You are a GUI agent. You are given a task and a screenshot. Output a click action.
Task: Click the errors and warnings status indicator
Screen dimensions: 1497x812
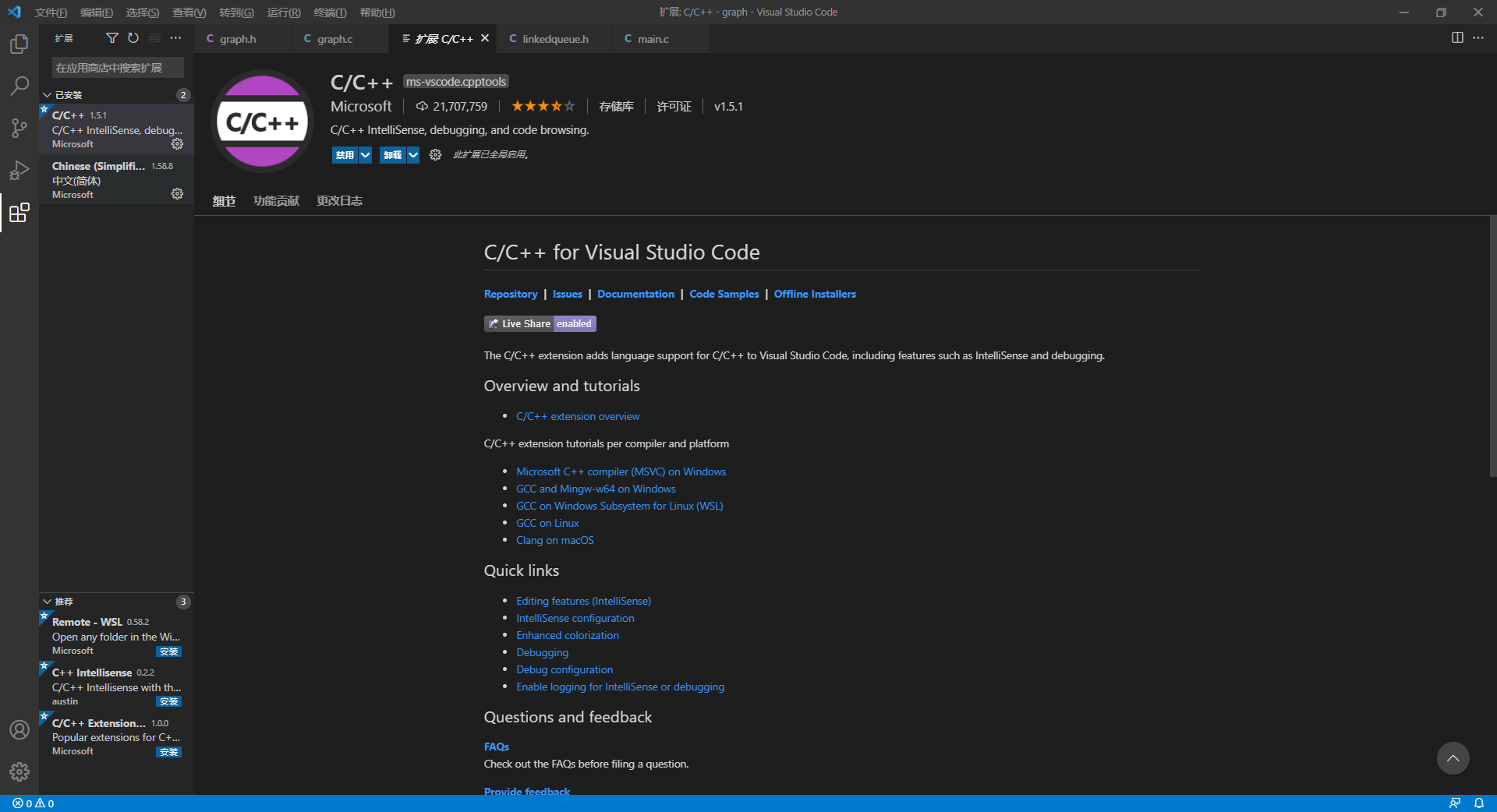click(x=34, y=803)
